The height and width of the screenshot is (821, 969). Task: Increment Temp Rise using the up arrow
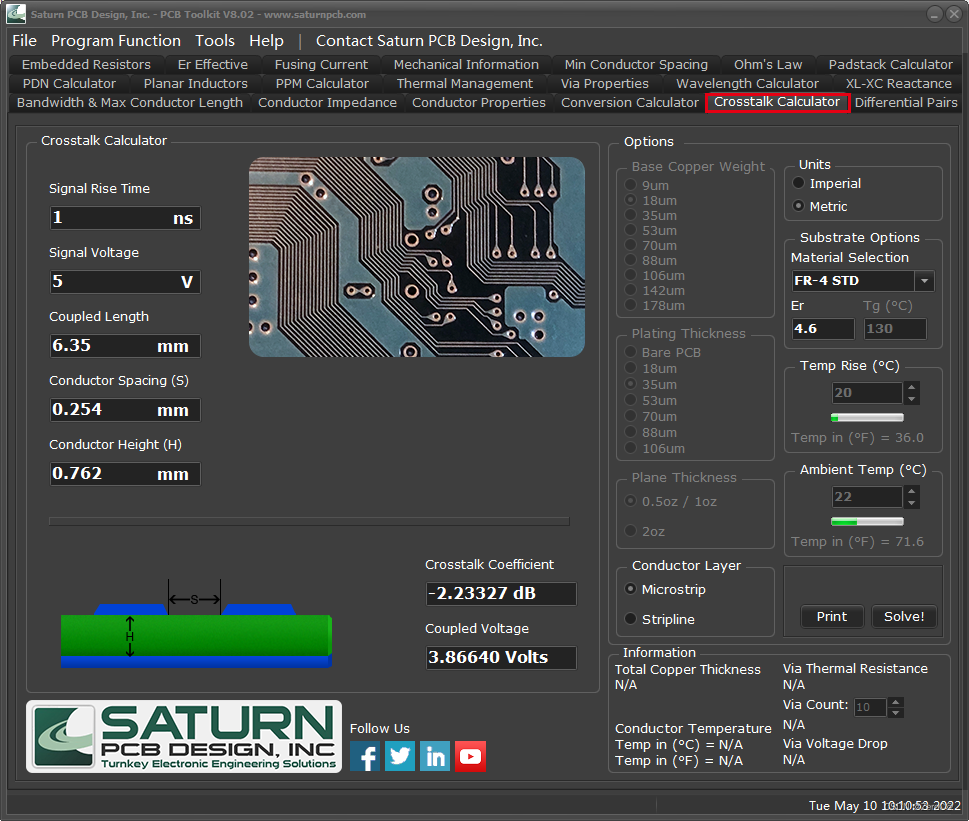(910, 387)
